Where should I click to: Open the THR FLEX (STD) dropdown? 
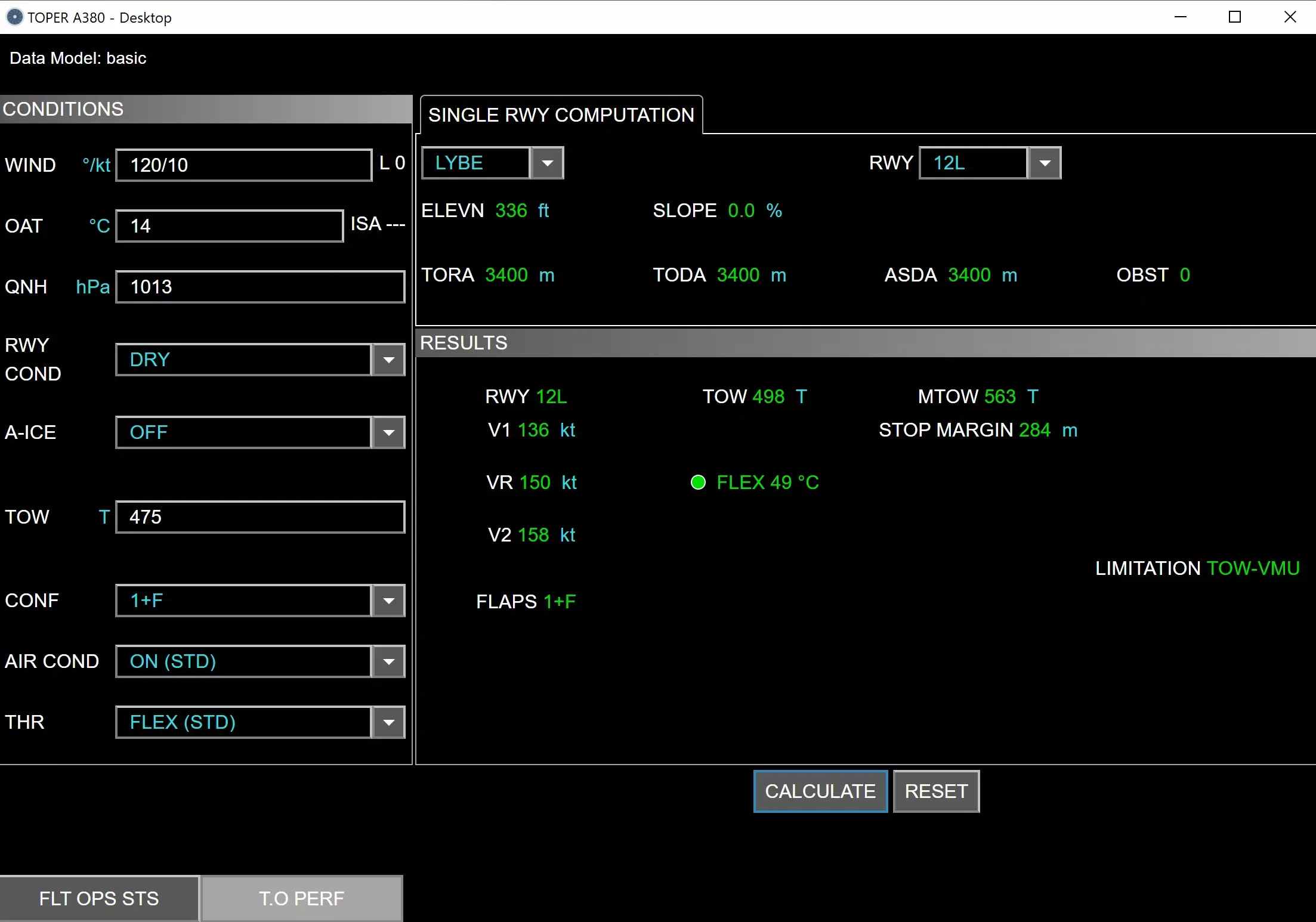(x=388, y=723)
